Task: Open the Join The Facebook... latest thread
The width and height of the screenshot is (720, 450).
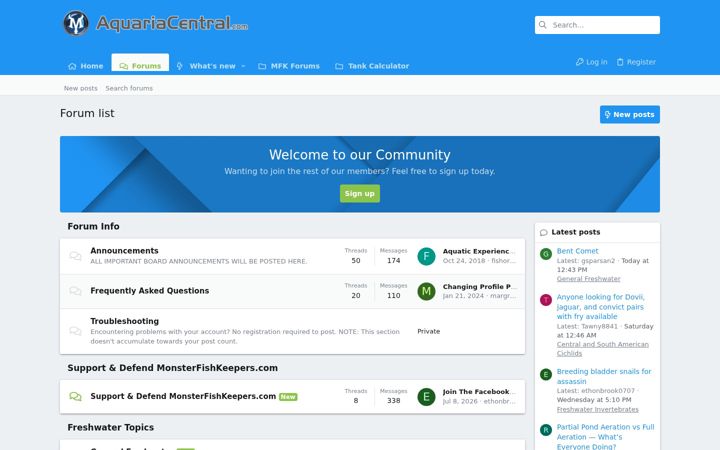Action: click(479, 392)
